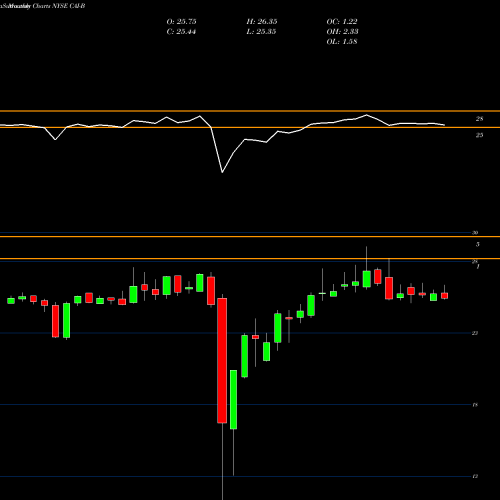Click the OL: 1.58 reading
Image resolution: width=500 pixels, height=500 pixels.
(x=342, y=42)
